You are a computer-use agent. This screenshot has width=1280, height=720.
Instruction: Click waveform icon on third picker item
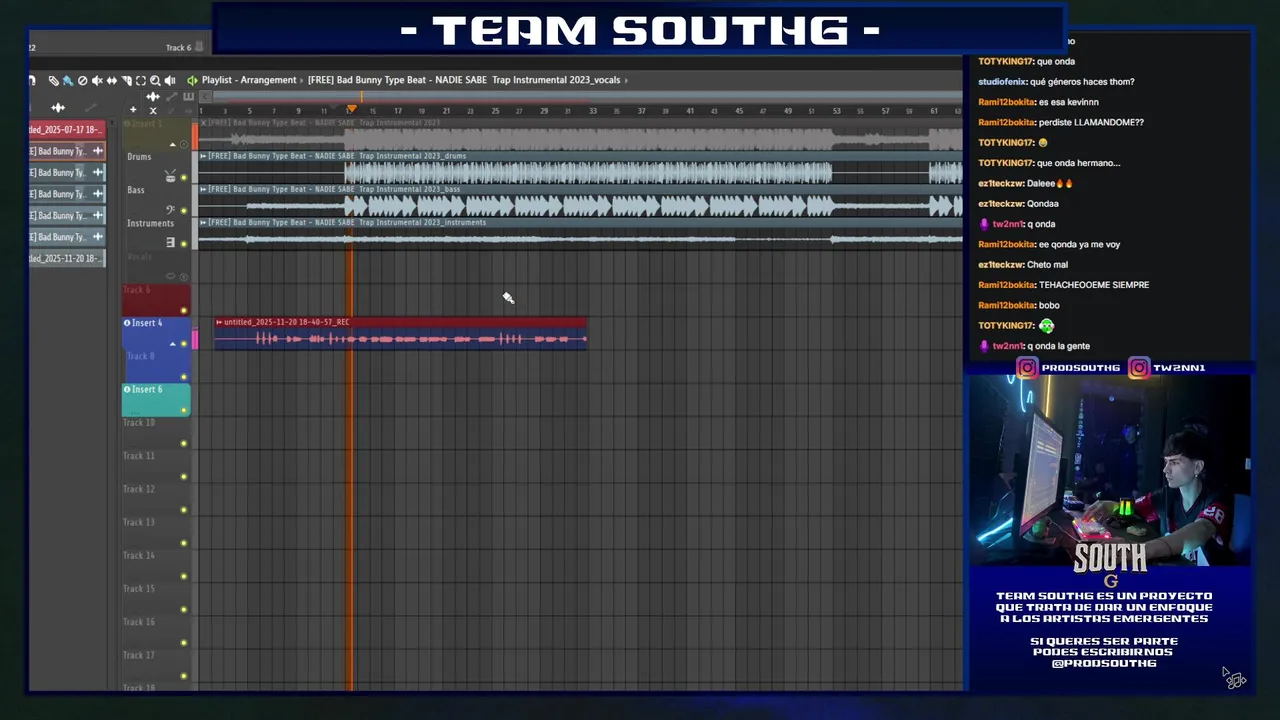click(98, 172)
